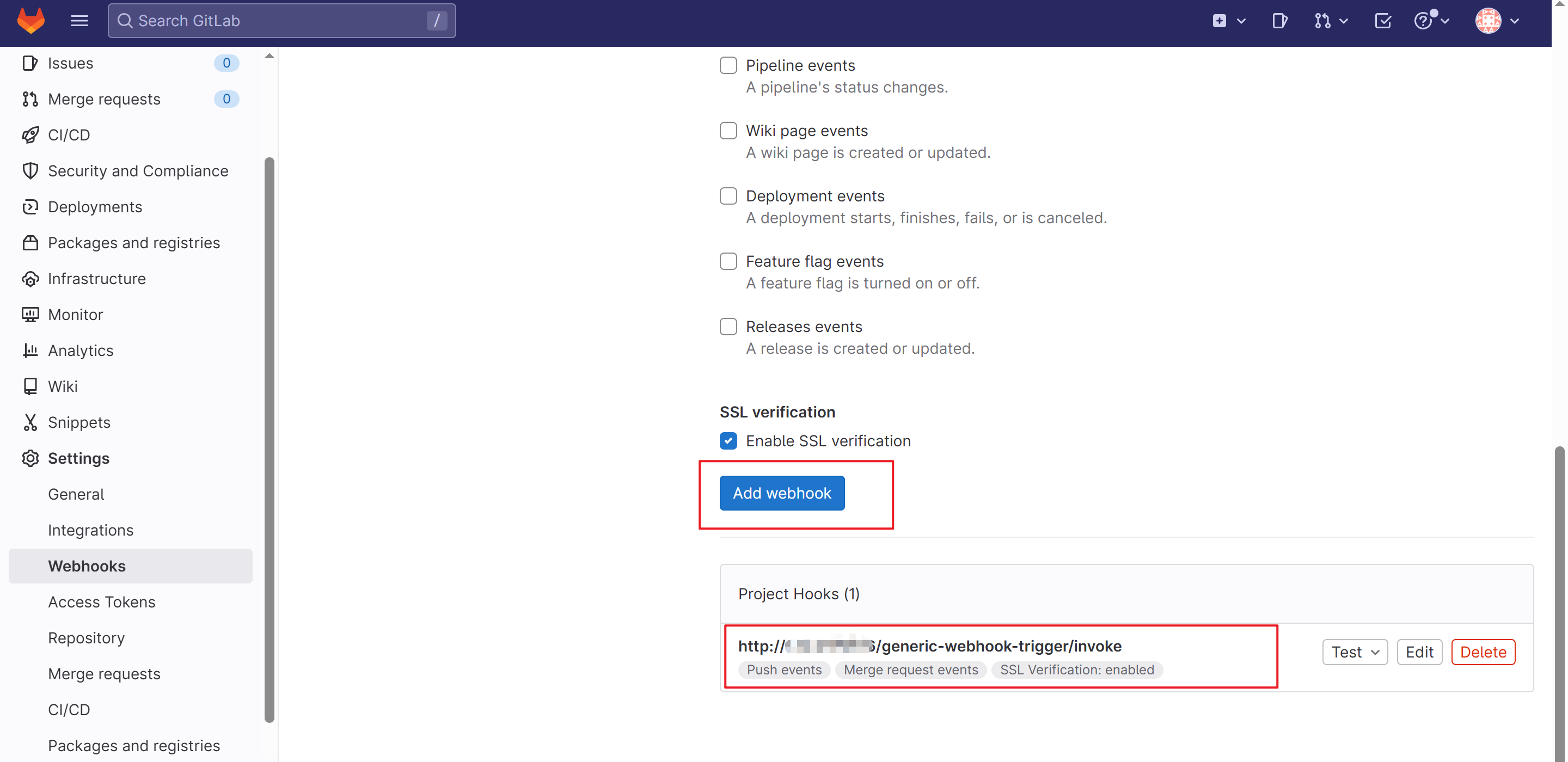Go to Integrations settings page

tap(90, 530)
